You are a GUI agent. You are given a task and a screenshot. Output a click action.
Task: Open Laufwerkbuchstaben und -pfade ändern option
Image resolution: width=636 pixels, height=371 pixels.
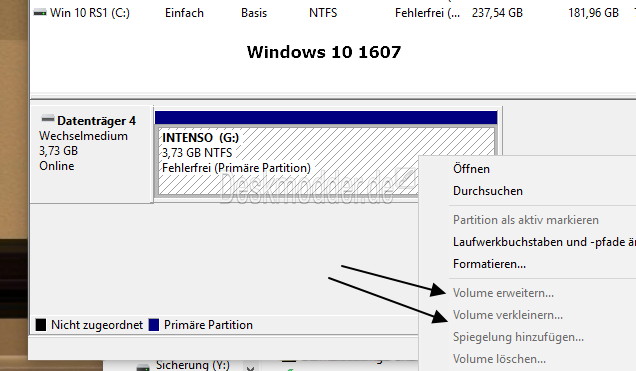[x=544, y=242]
